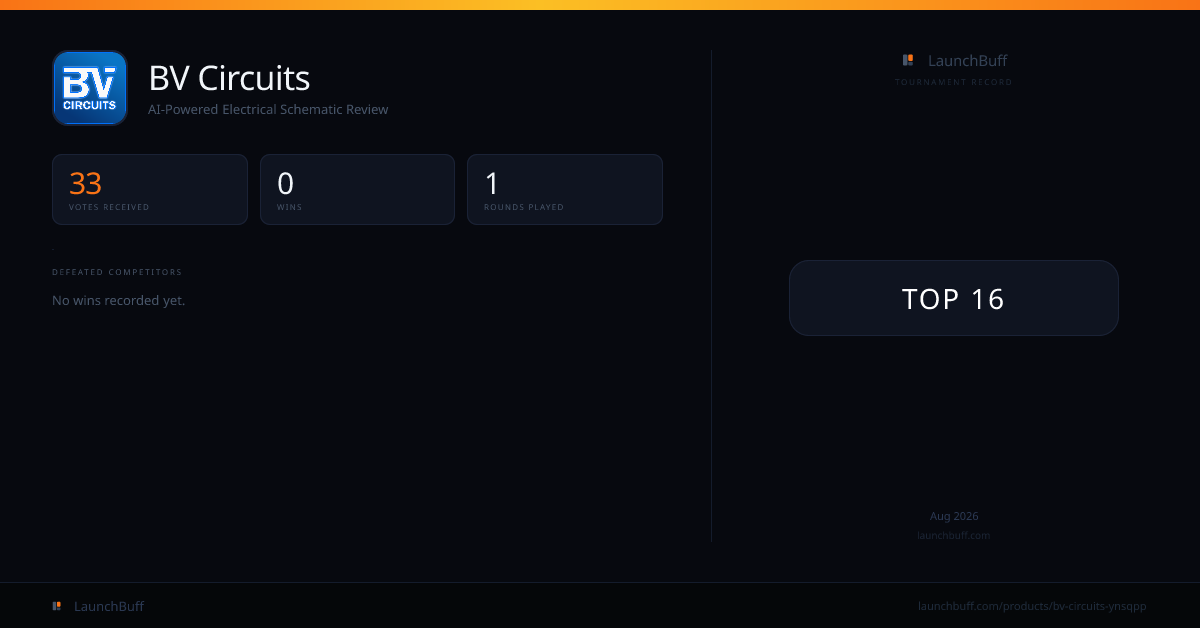Click the AI-Powered Electrical Schematic Review tagline
This screenshot has height=628, width=1200.
(268, 109)
